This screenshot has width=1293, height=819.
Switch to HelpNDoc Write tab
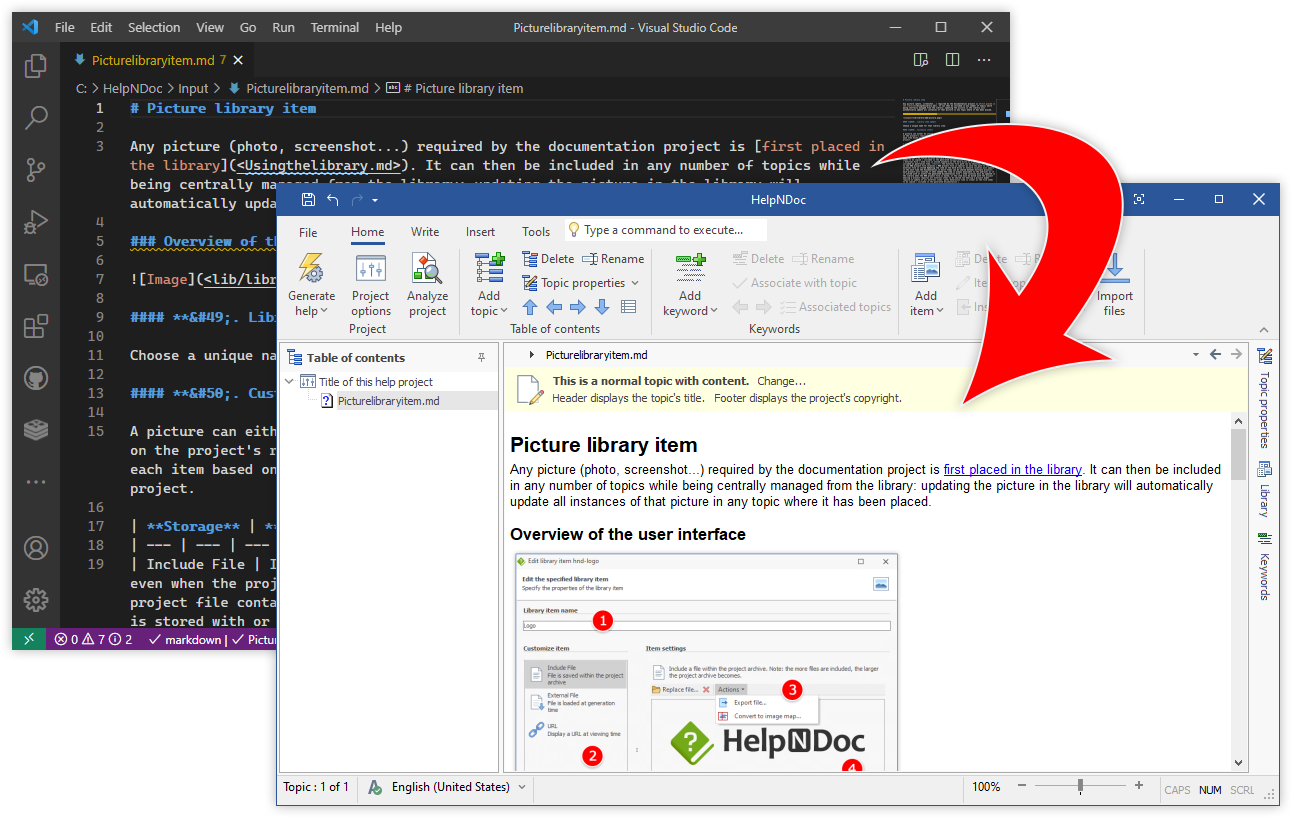425,232
